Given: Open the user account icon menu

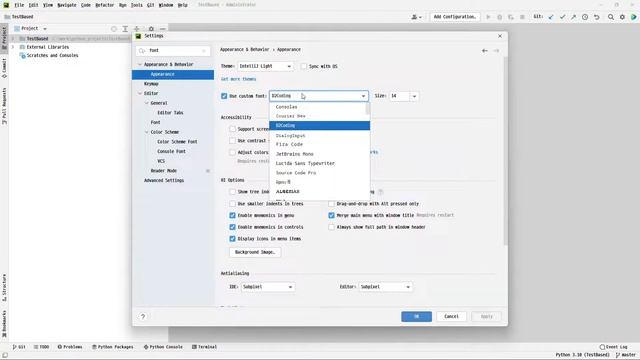Looking at the screenshot, I should coord(416,17).
